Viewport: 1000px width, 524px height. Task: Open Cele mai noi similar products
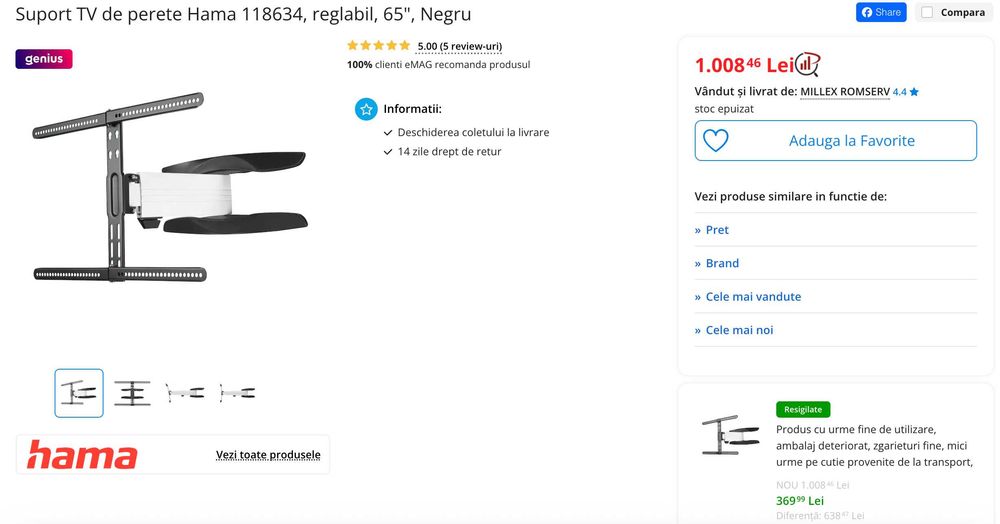[x=739, y=330]
